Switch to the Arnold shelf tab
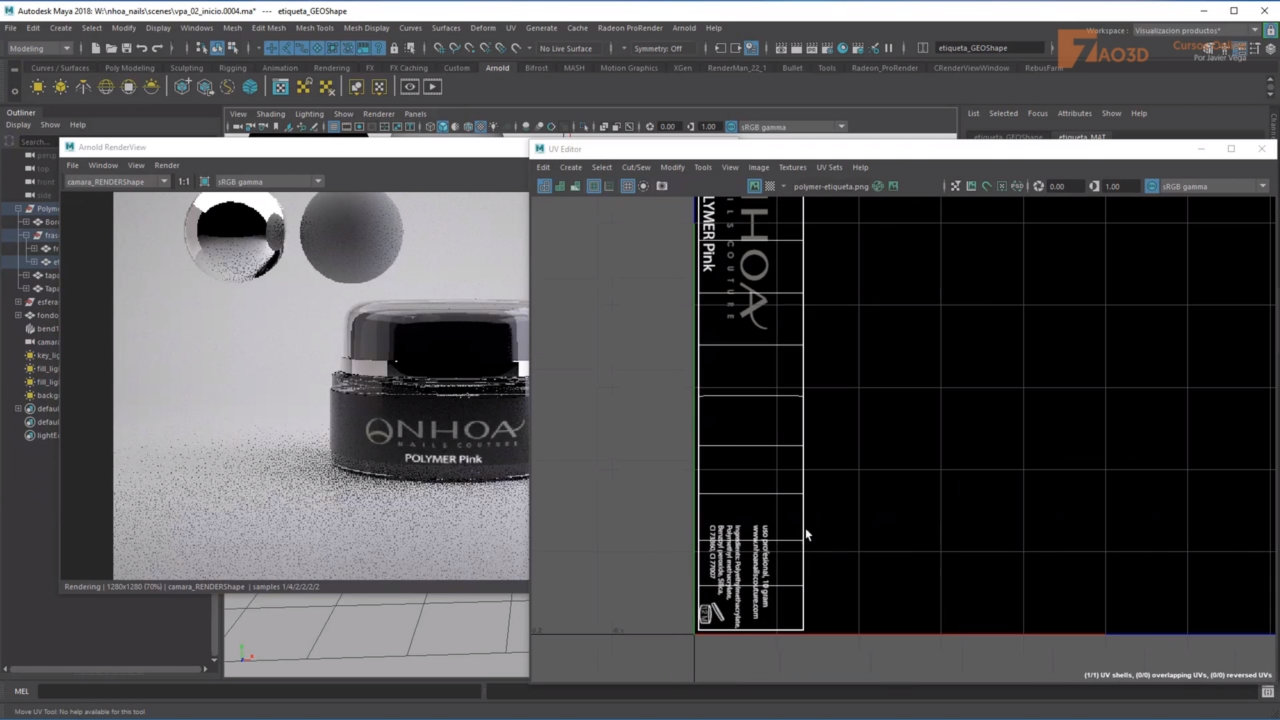The image size is (1280, 720). coord(497,68)
